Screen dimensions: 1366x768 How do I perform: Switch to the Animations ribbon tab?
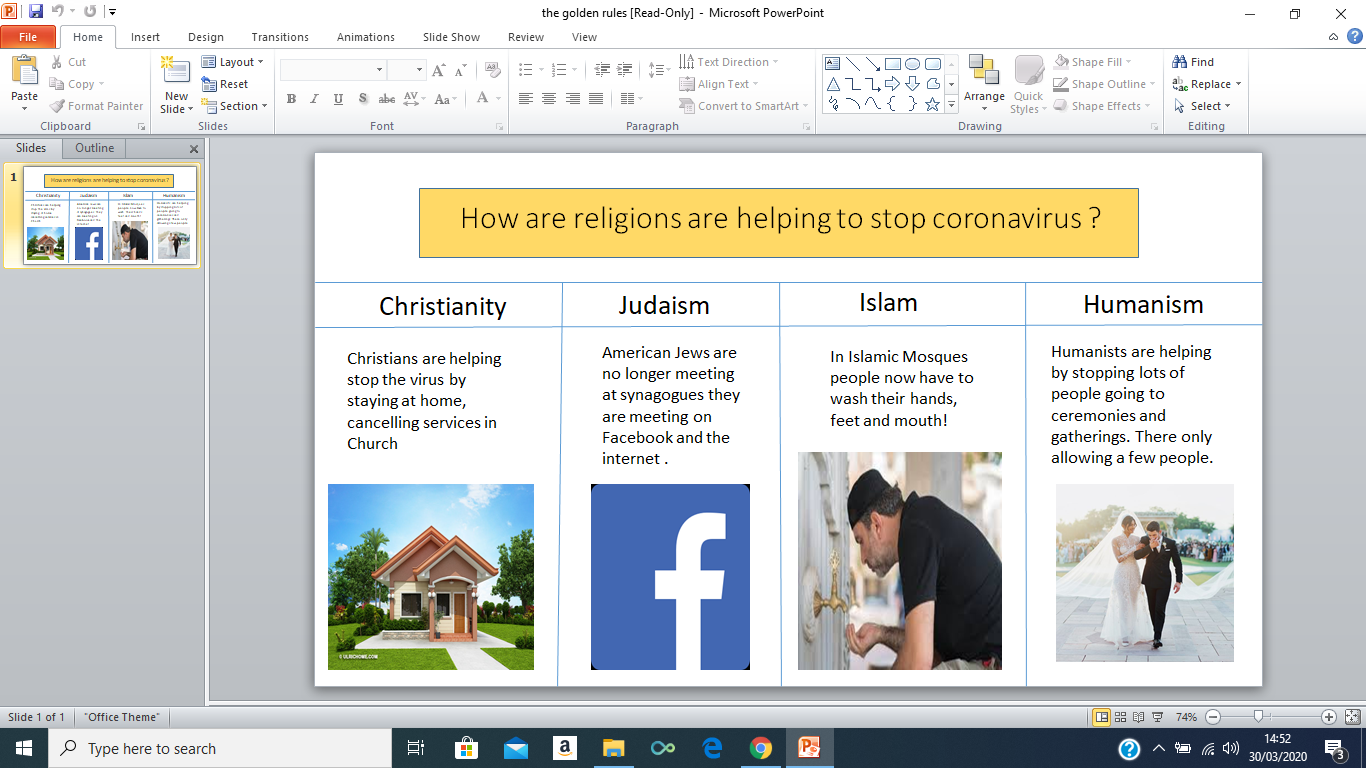pyautogui.click(x=366, y=37)
